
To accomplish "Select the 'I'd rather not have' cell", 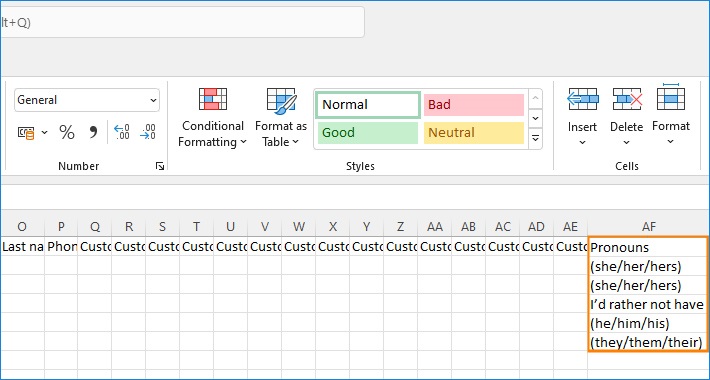I will point(648,304).
